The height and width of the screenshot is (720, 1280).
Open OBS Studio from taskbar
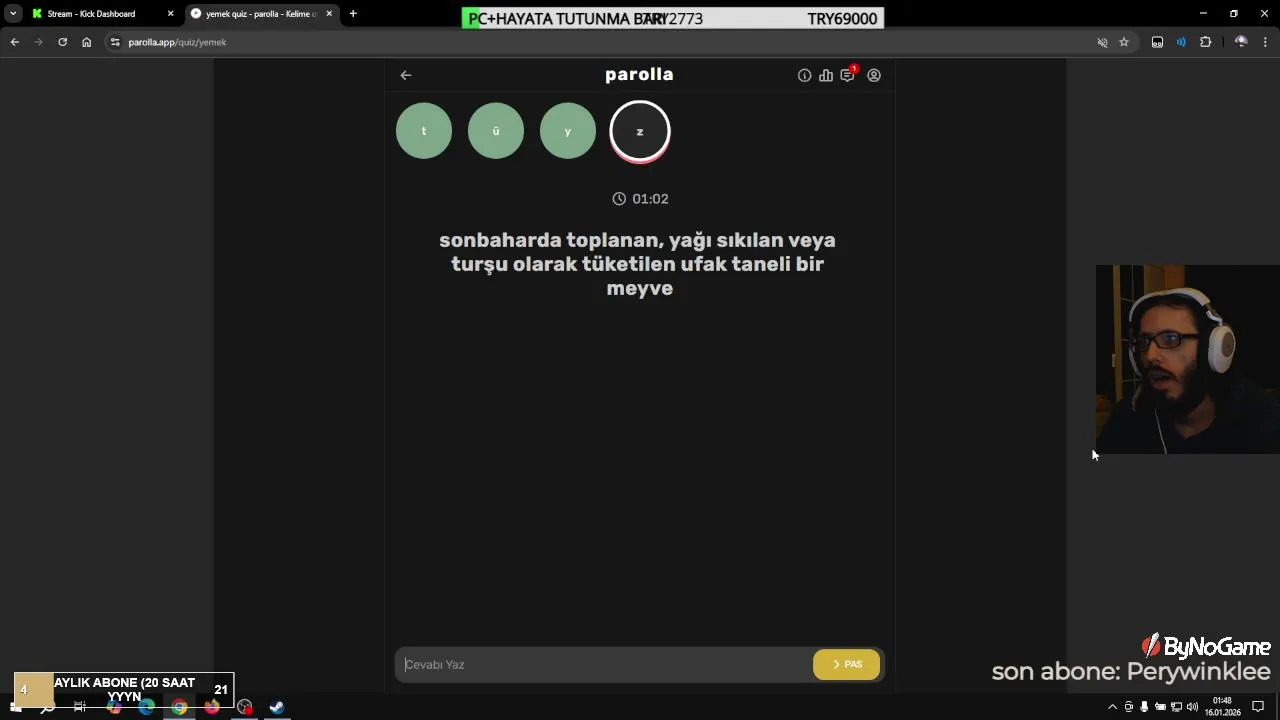[245, 707]
